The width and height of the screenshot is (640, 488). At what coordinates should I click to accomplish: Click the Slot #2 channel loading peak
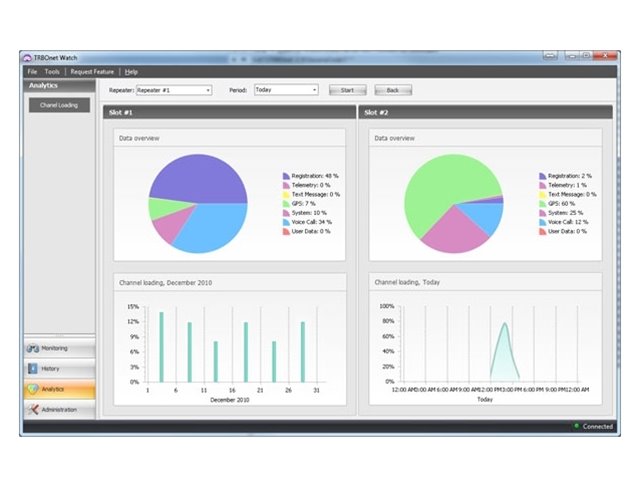[x=505, y=325]
